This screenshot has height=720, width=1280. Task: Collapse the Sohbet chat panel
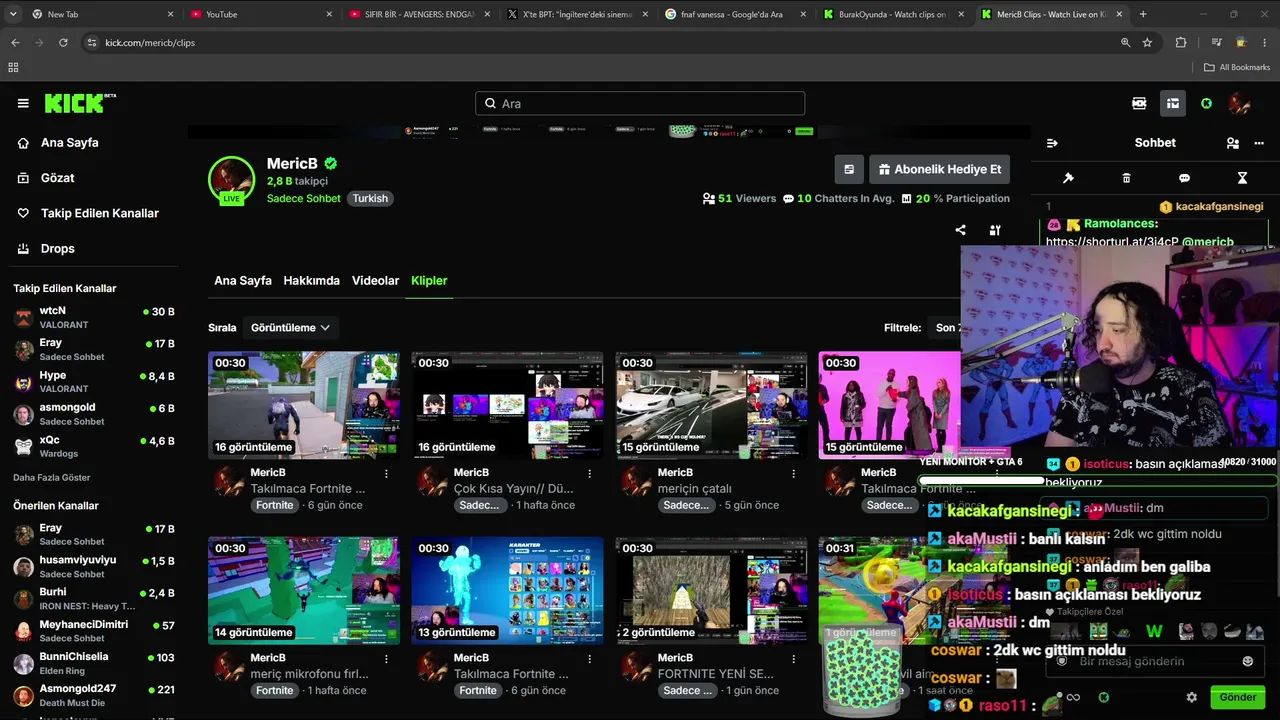click(x=1052, y=143)
